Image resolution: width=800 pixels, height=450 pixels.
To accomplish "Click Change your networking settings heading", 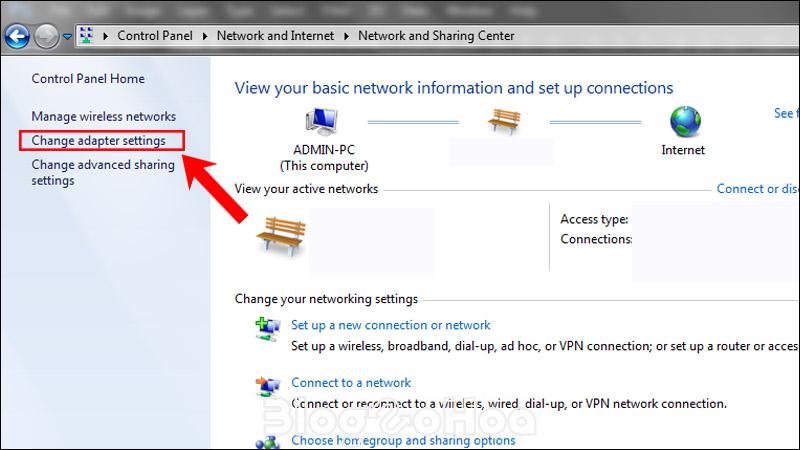I will (326, 299).
